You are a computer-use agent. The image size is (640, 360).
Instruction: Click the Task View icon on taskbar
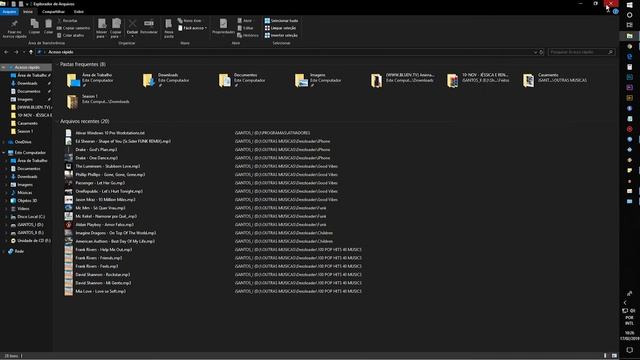click(x=629, y=25)
